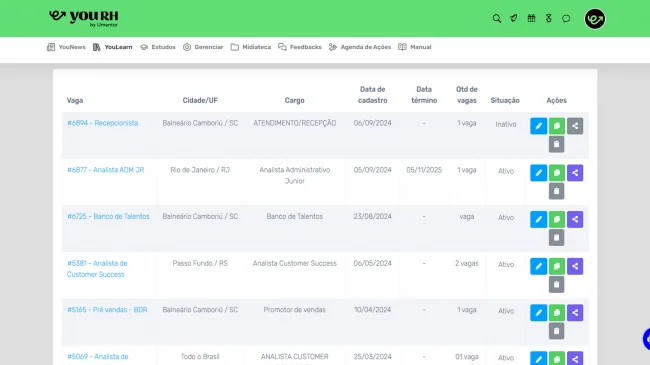The height and width of the screenshot is (365, 650).
Task: Open vacancy link #6725 - Banco de Talentos
Action: pos(108,217)
